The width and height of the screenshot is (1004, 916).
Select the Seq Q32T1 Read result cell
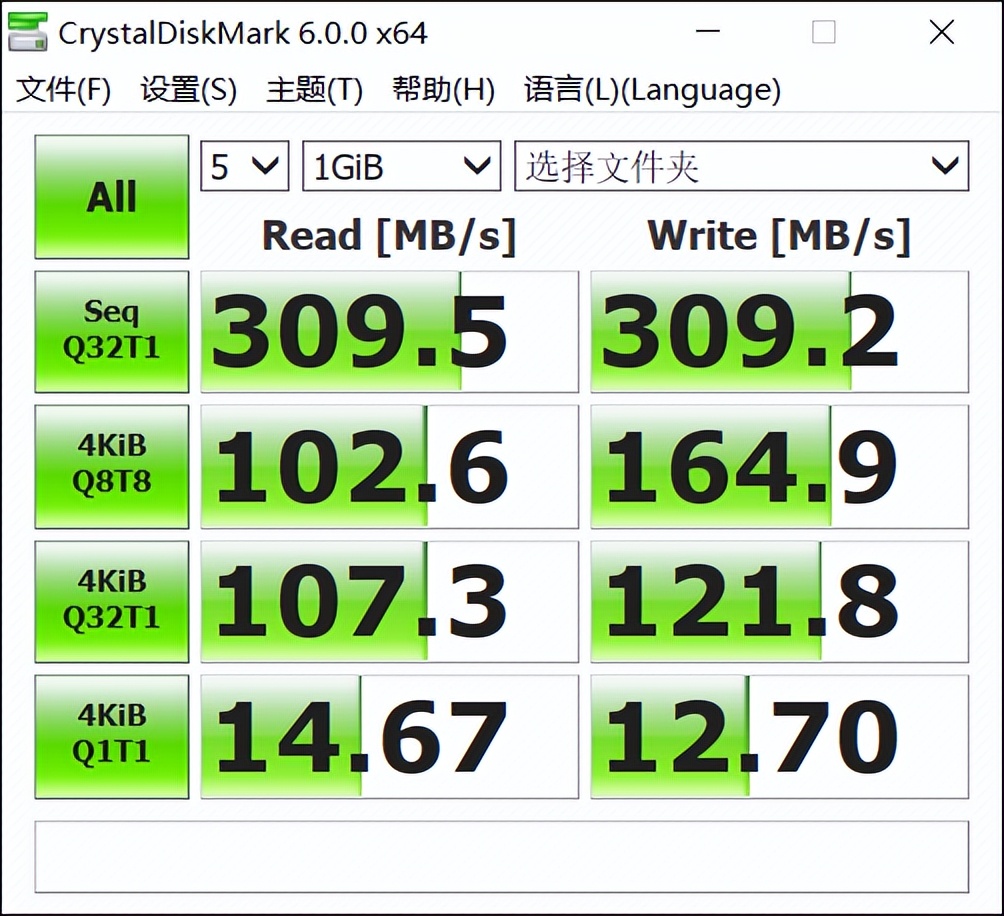388,330
